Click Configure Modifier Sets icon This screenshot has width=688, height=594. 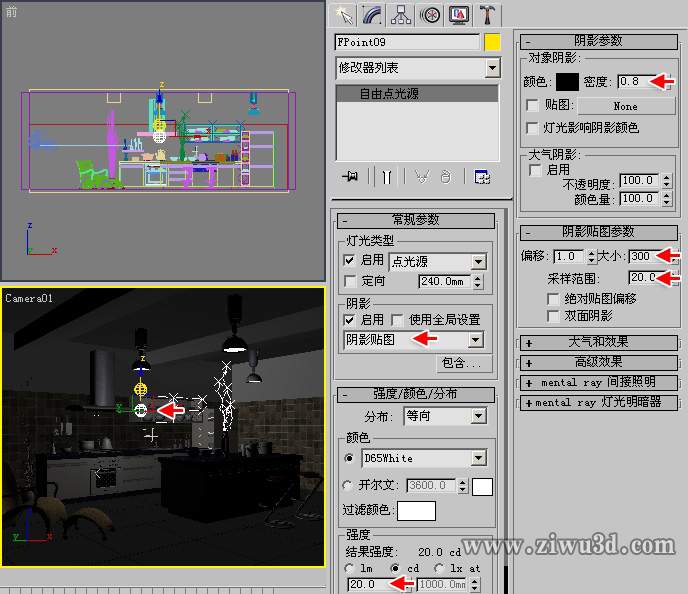pos(483,177)
